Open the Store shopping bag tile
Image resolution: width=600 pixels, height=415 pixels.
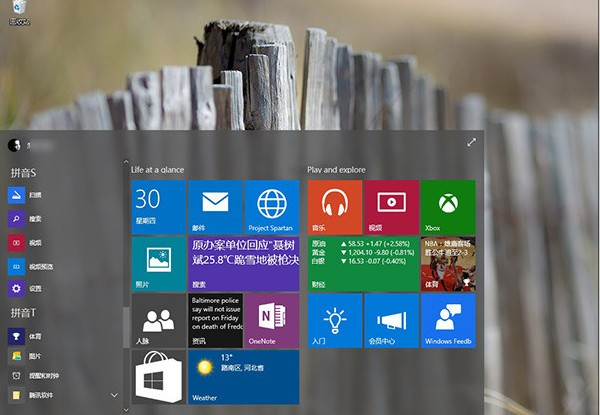[159, 377]
